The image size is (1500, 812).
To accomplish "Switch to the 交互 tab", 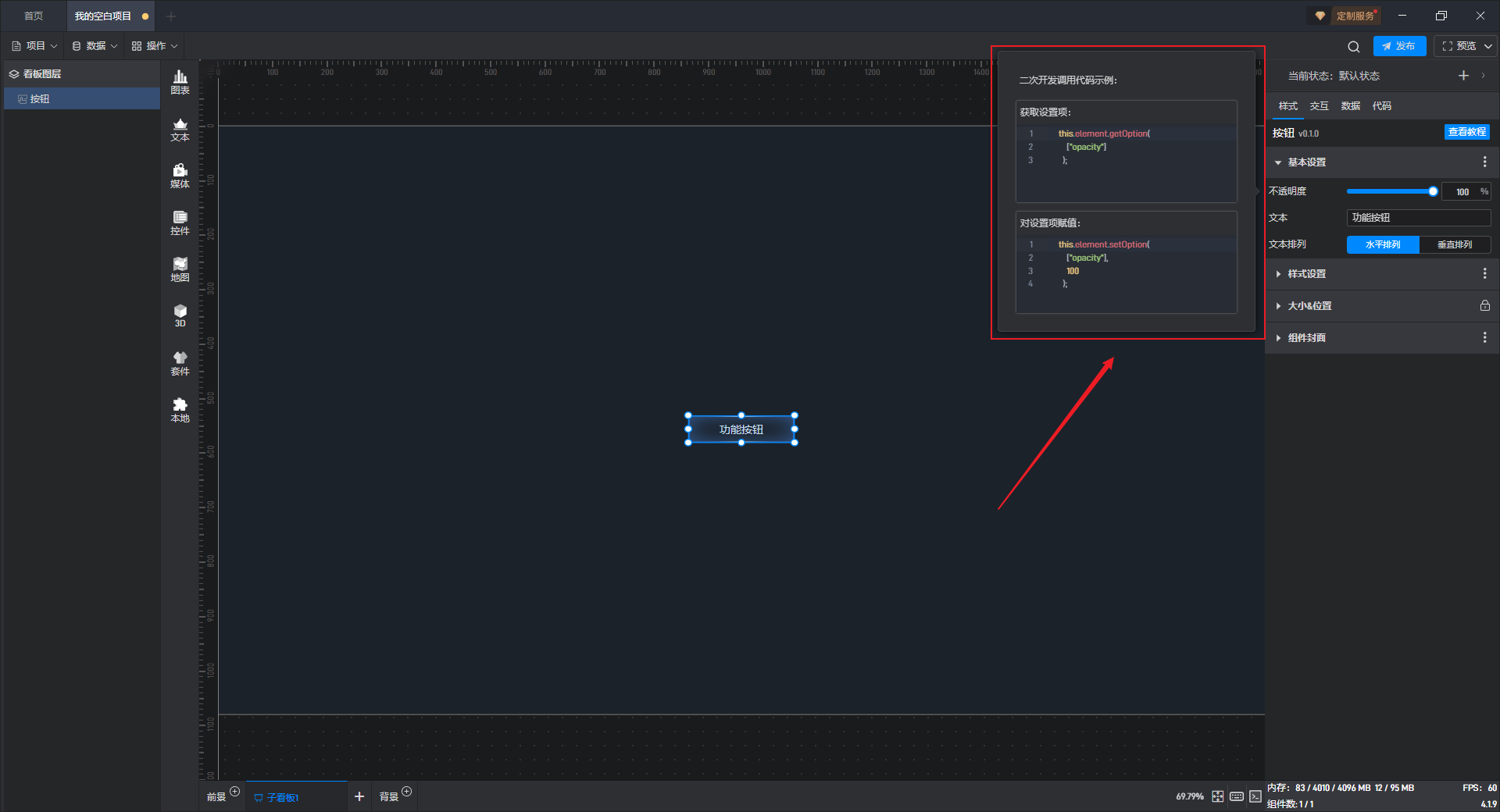I will pos(1319,106).
